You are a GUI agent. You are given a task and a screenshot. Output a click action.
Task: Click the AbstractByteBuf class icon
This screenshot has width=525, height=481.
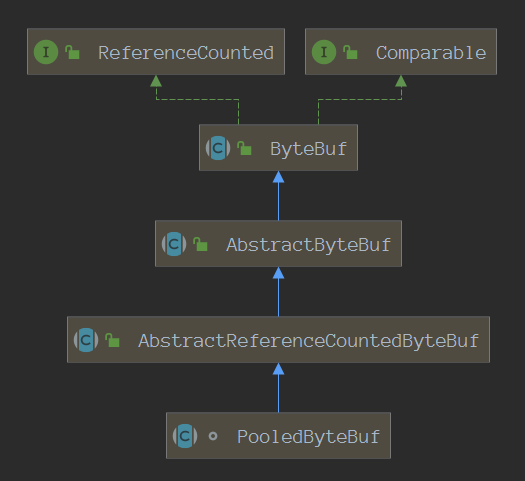pos(174,244)
